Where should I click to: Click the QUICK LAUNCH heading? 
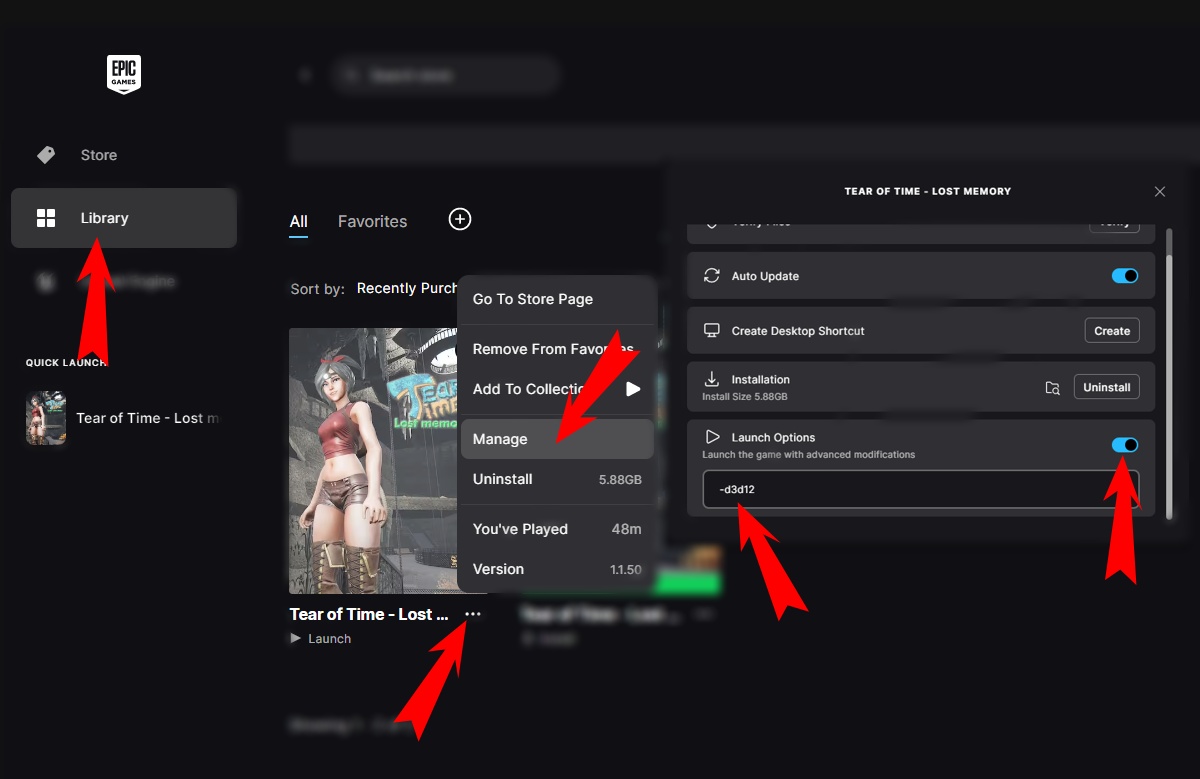point(66,363)
